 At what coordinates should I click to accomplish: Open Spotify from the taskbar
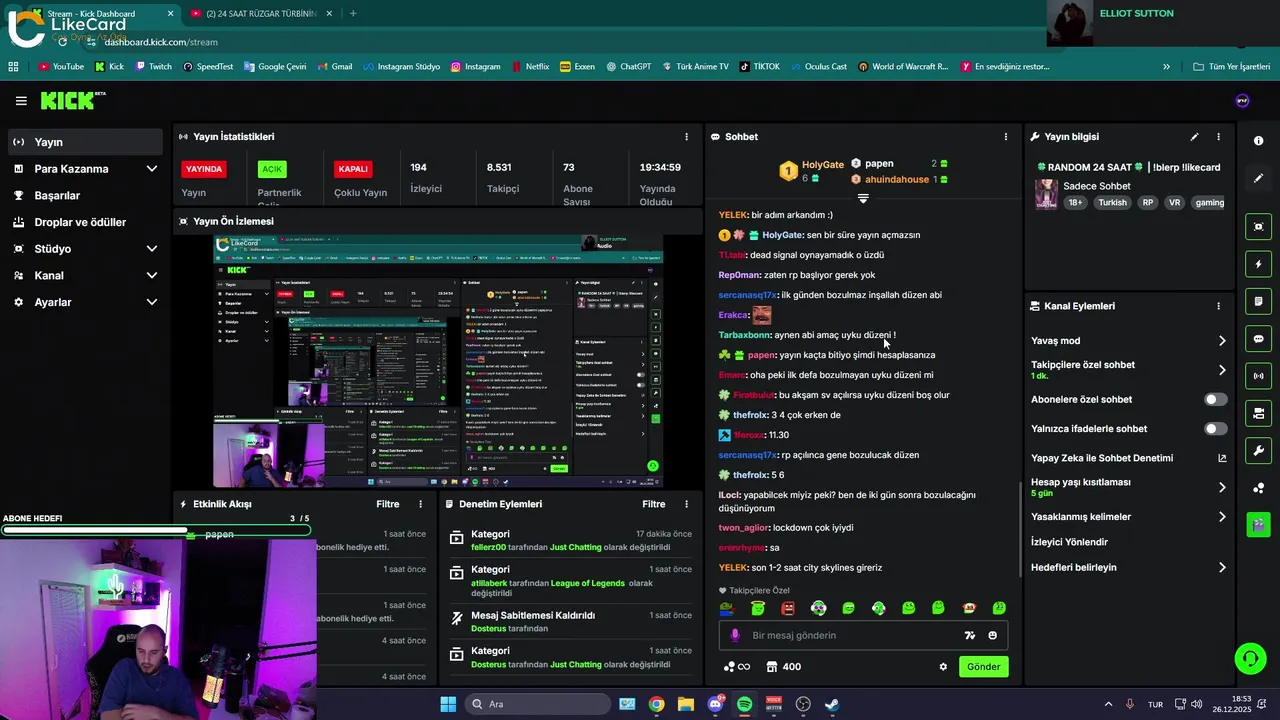(744, 704)
